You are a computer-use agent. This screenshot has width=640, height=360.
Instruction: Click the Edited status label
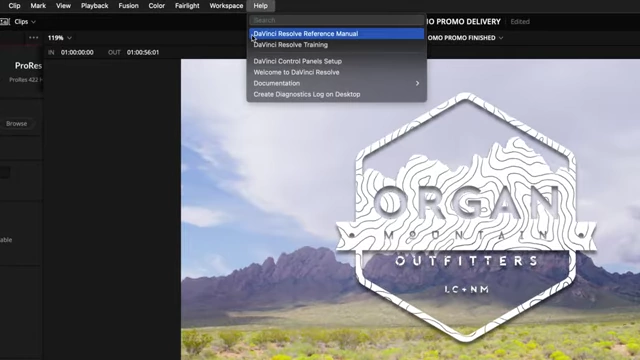(x=520, y=22)
